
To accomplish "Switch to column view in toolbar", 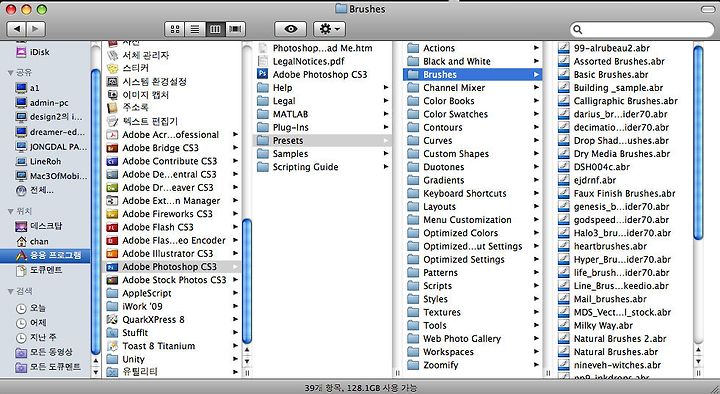I will tap(215, 29).
